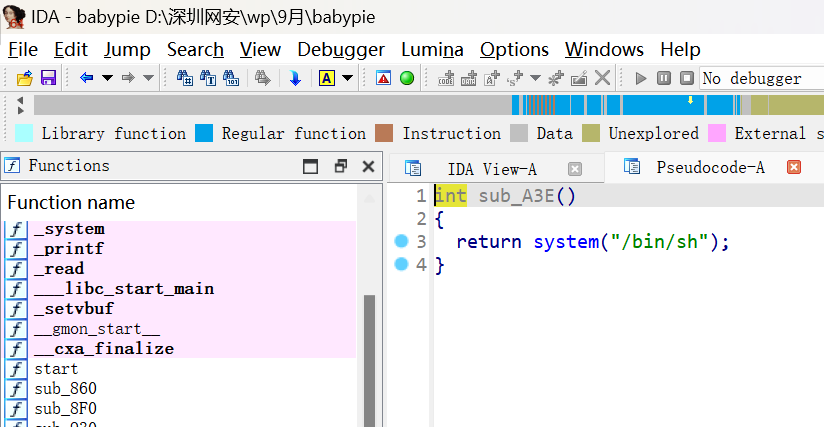Click the make code toolbar icon
824x427 pixels.
(x=445, y=78)
